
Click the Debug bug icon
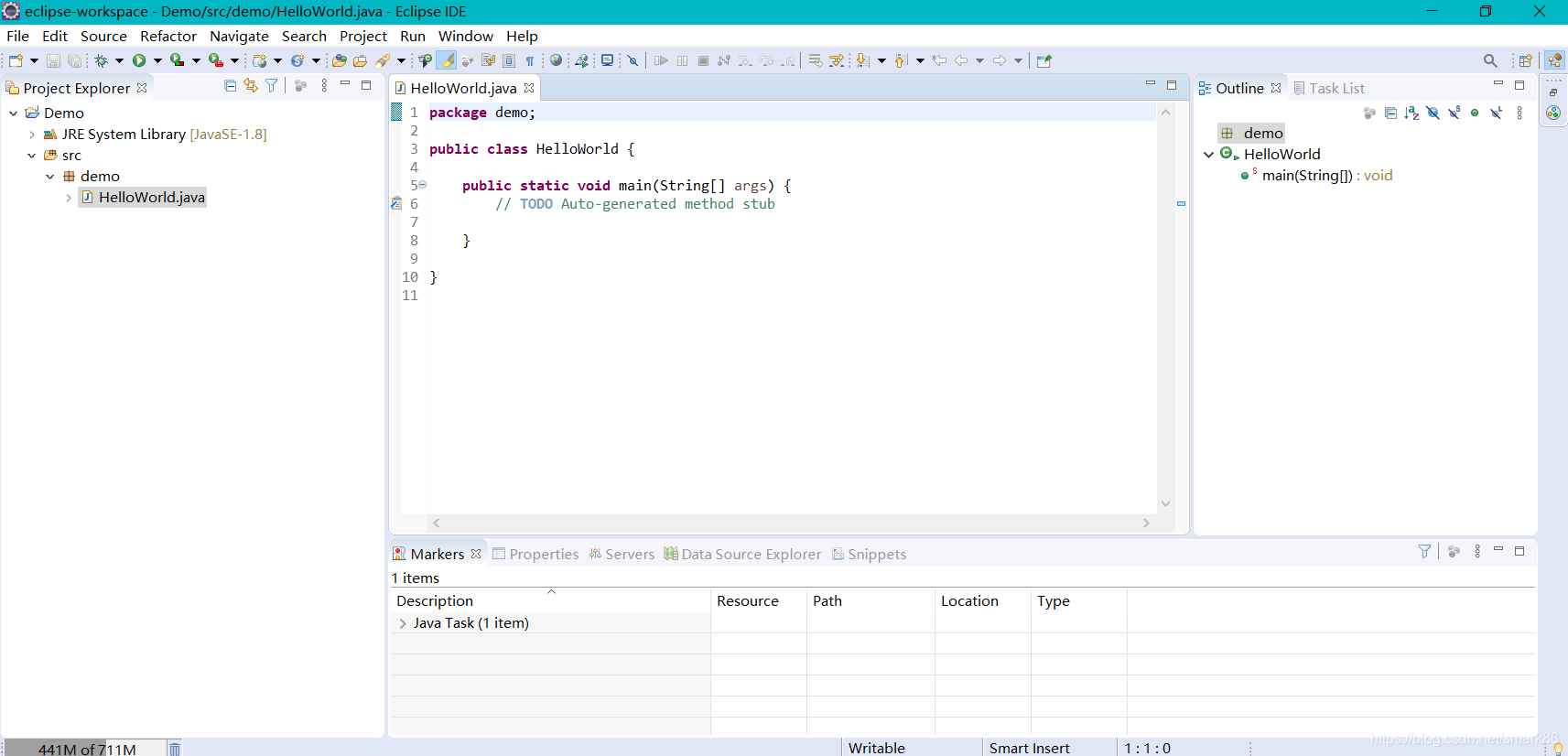point(102,60)
